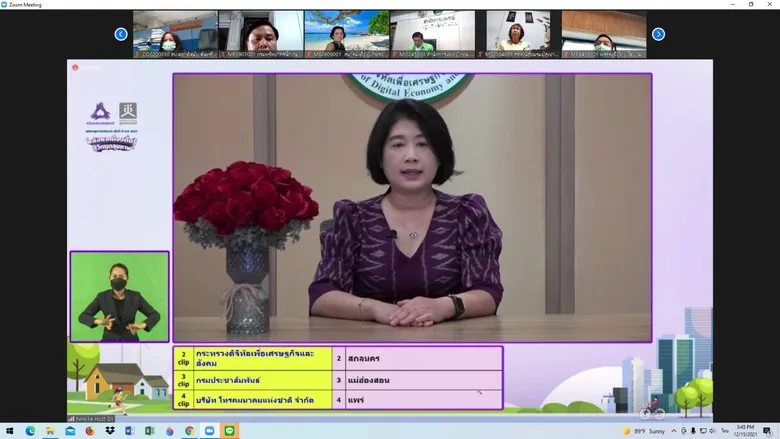
Task: Show previous participants with left gallery arrow
Action: pyautogui.click(x=121, y=34)
